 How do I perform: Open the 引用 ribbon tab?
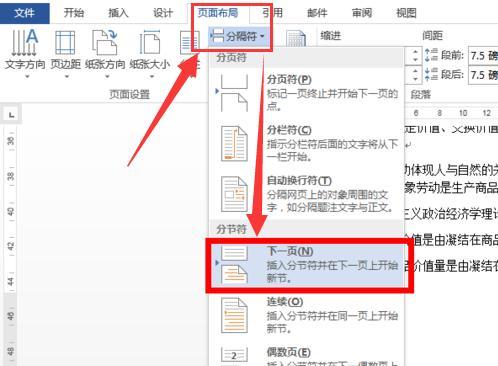[272, 13]
